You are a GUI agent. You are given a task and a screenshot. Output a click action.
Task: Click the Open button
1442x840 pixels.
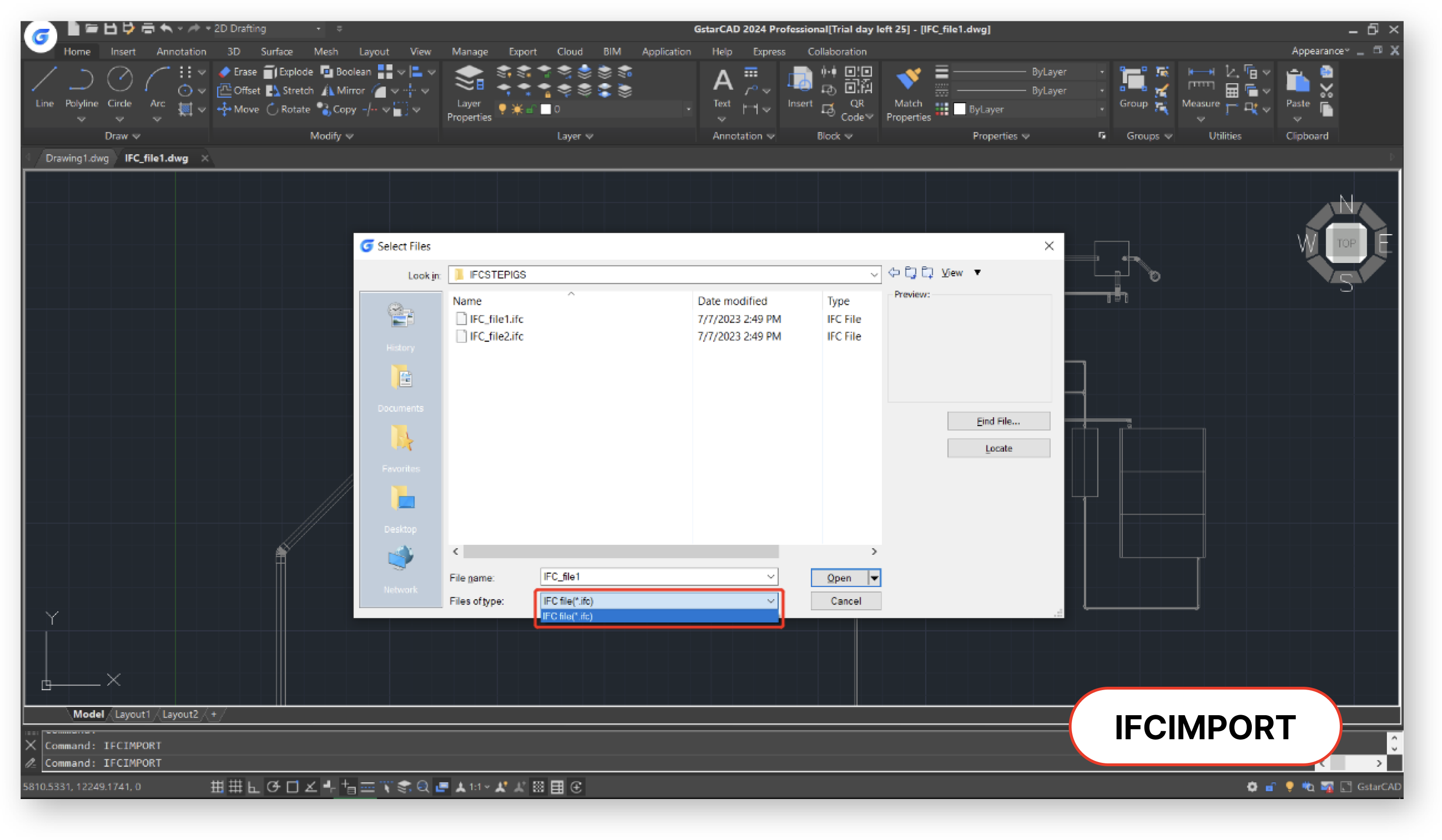click(x=839, y=578)
